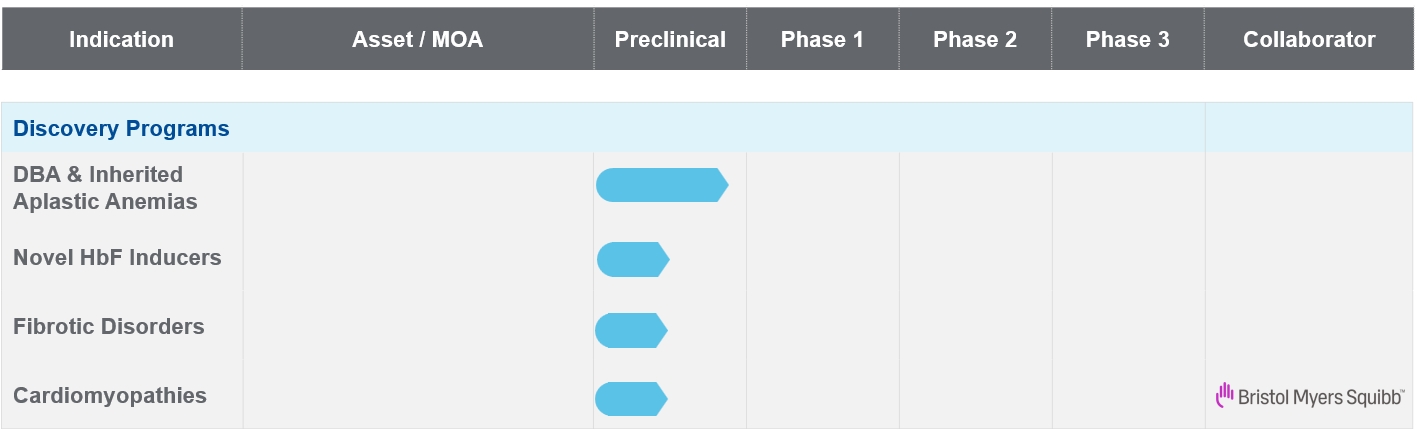Select the Fibrotic Disorders preclinical progress bar

(x=630, y=330)
